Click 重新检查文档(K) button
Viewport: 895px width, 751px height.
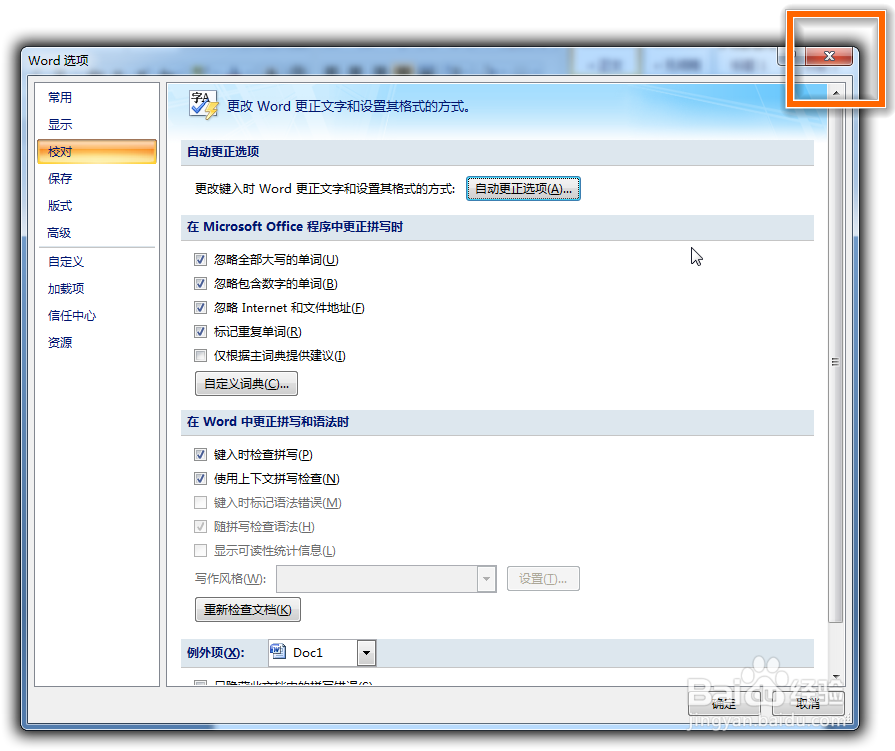pyautogui.click(x=248, y=609)
